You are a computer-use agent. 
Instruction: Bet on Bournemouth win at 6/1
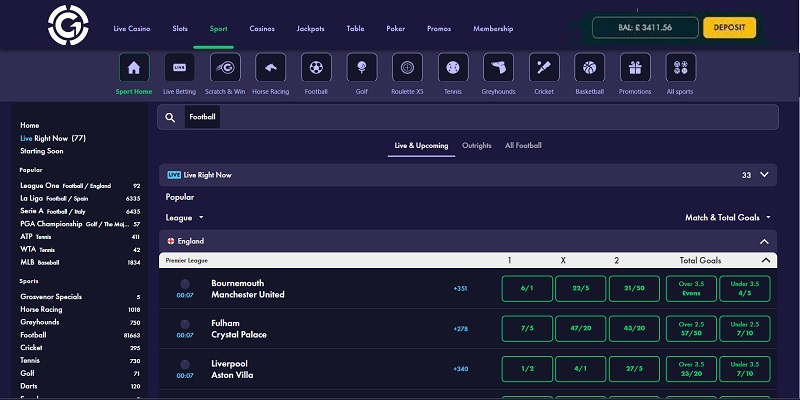[x=527, y=289]
